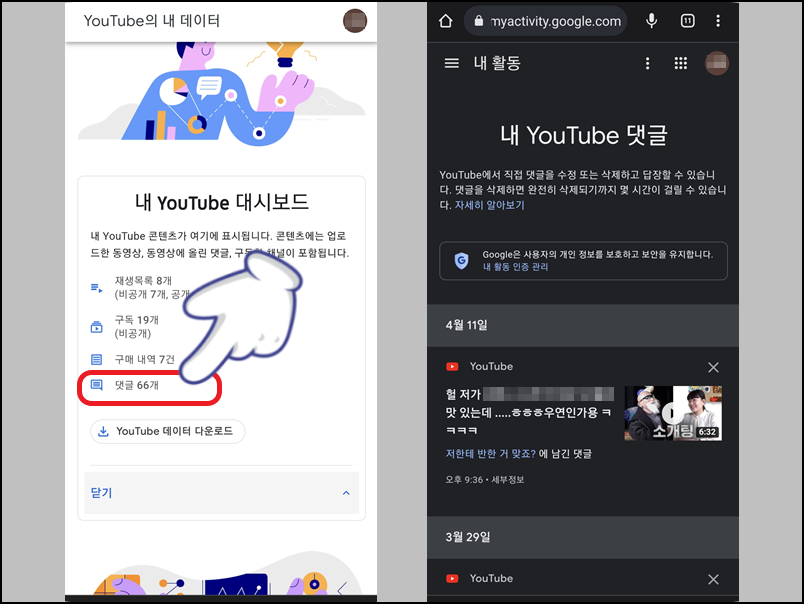This screenshot has width=804, height=604.
Task: Select the 3월 29일 date header
Action: click(x=583, y=537)
